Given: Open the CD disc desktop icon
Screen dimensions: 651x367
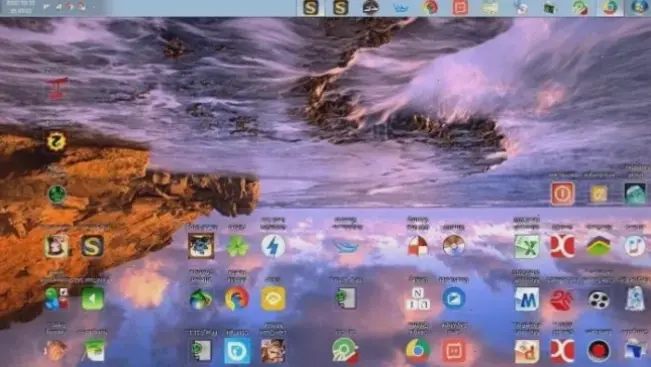Looking at the screenshot, I should (453, 246).
